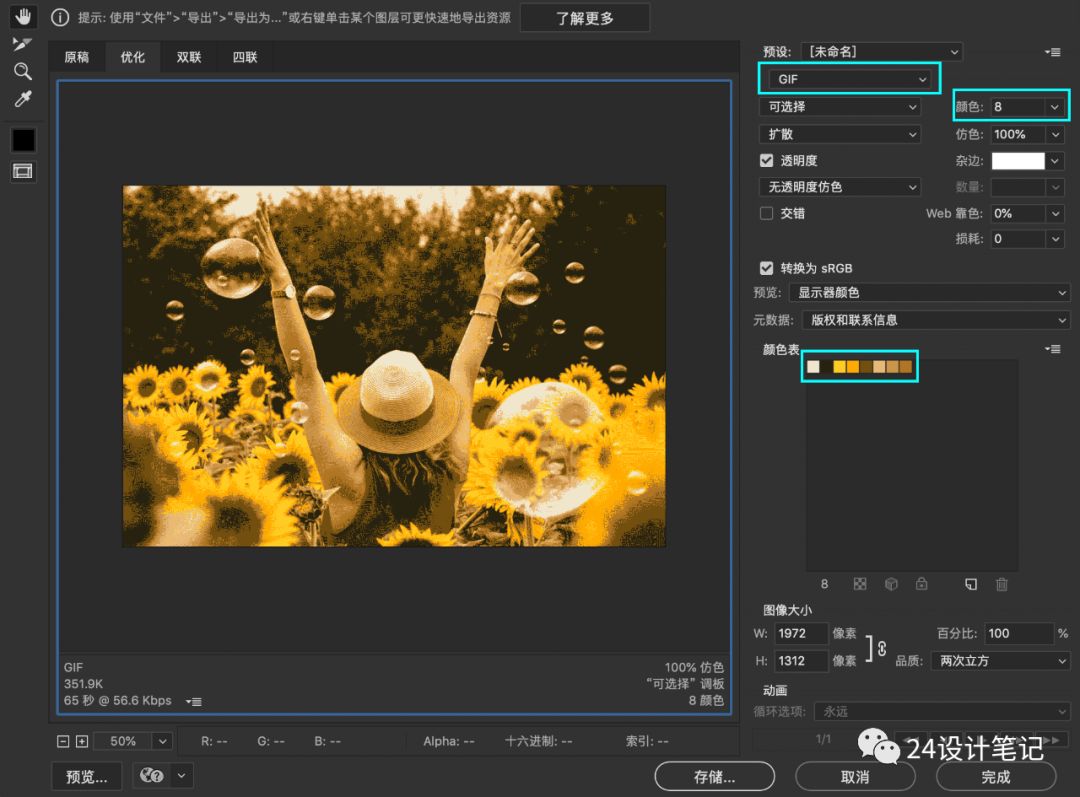Click the 存储... button
The height and width of the screenshot is (797, 1080).
714,776
